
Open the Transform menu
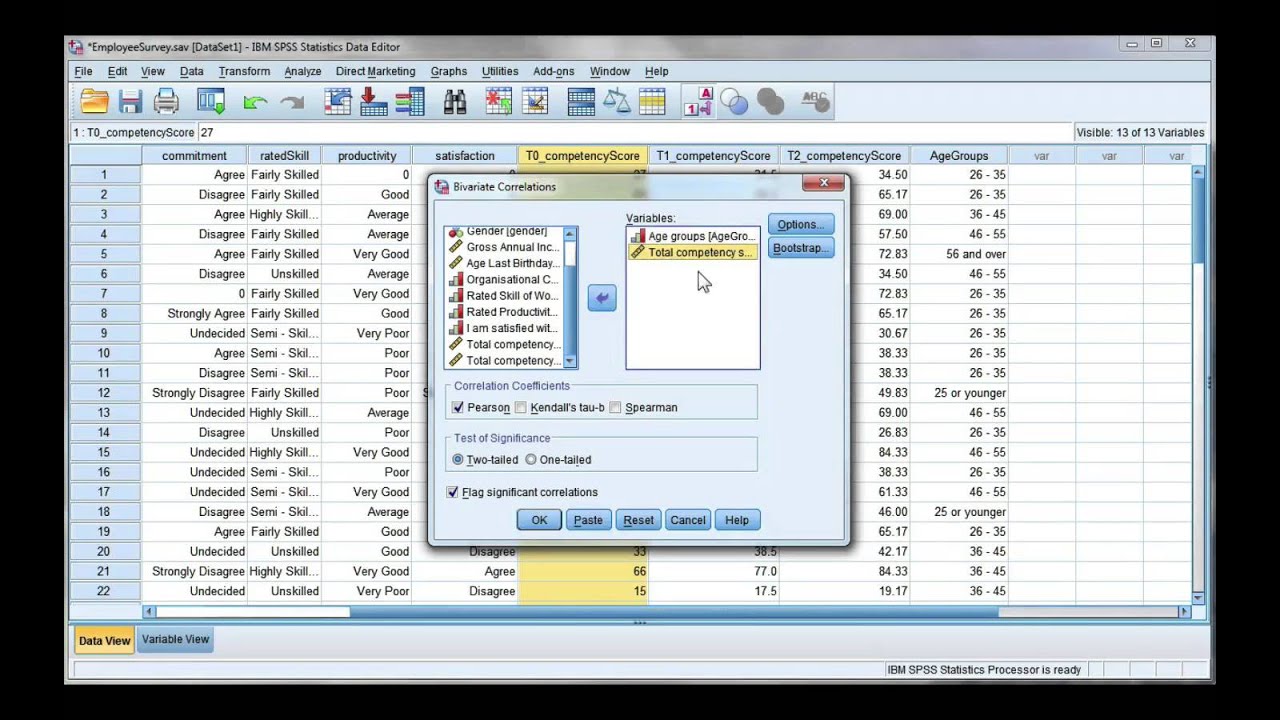244,71
